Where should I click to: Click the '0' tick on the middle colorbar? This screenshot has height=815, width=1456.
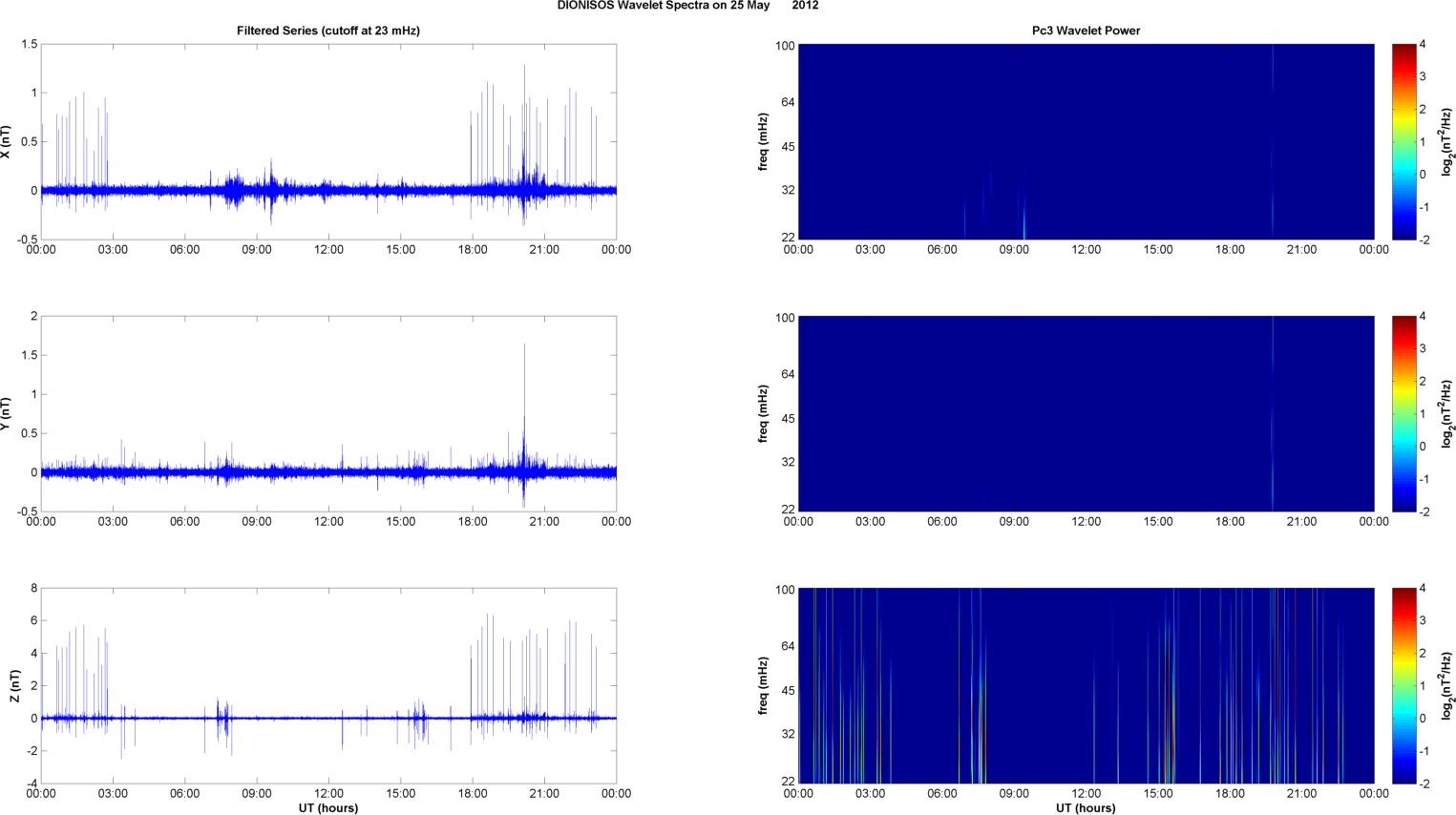click(1423, 447)
